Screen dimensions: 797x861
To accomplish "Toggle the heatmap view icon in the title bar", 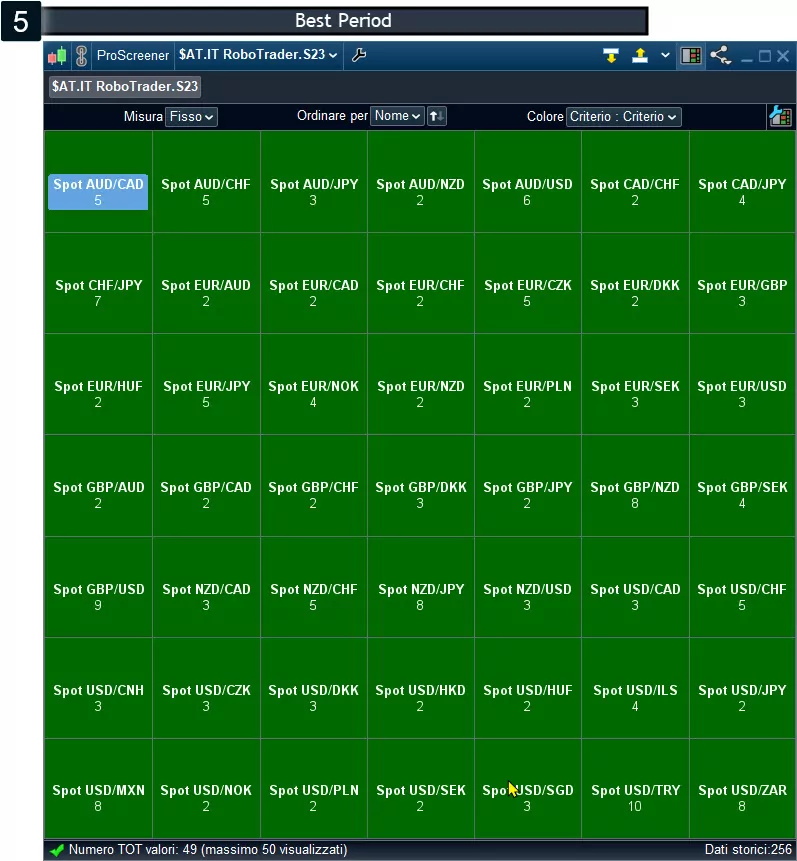I will coord(690,55).
